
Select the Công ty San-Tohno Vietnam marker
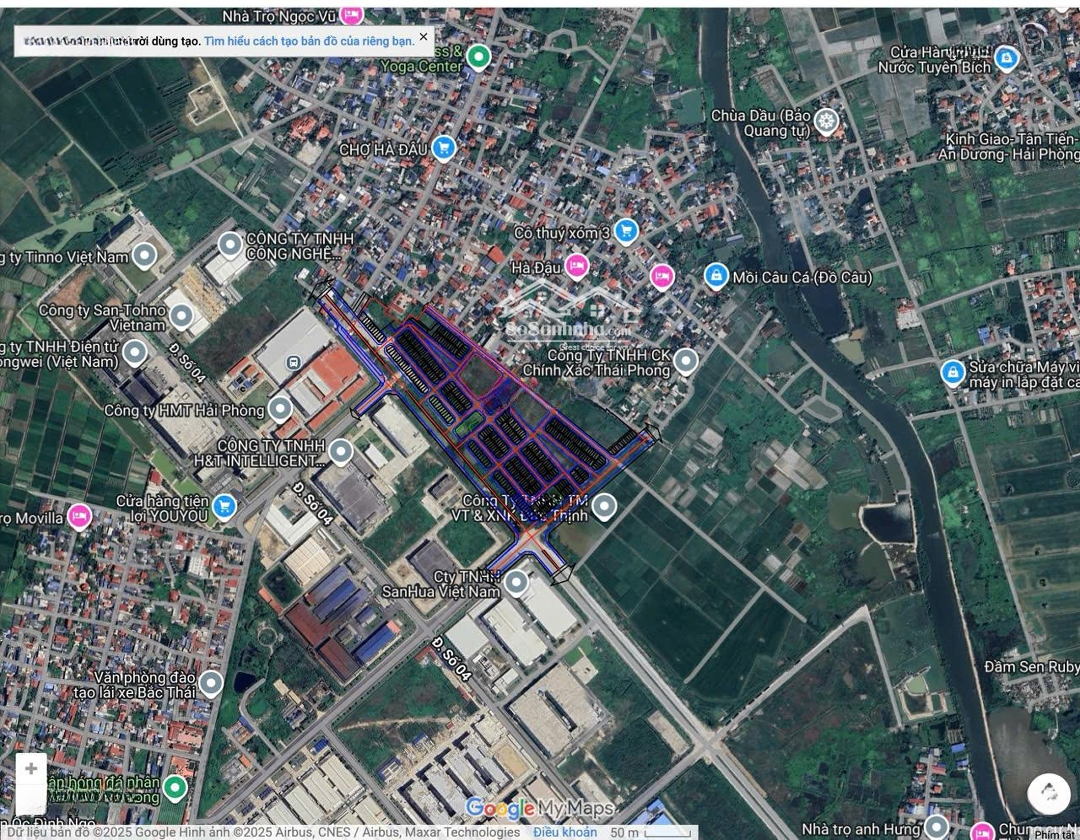[x=181, y=317]
